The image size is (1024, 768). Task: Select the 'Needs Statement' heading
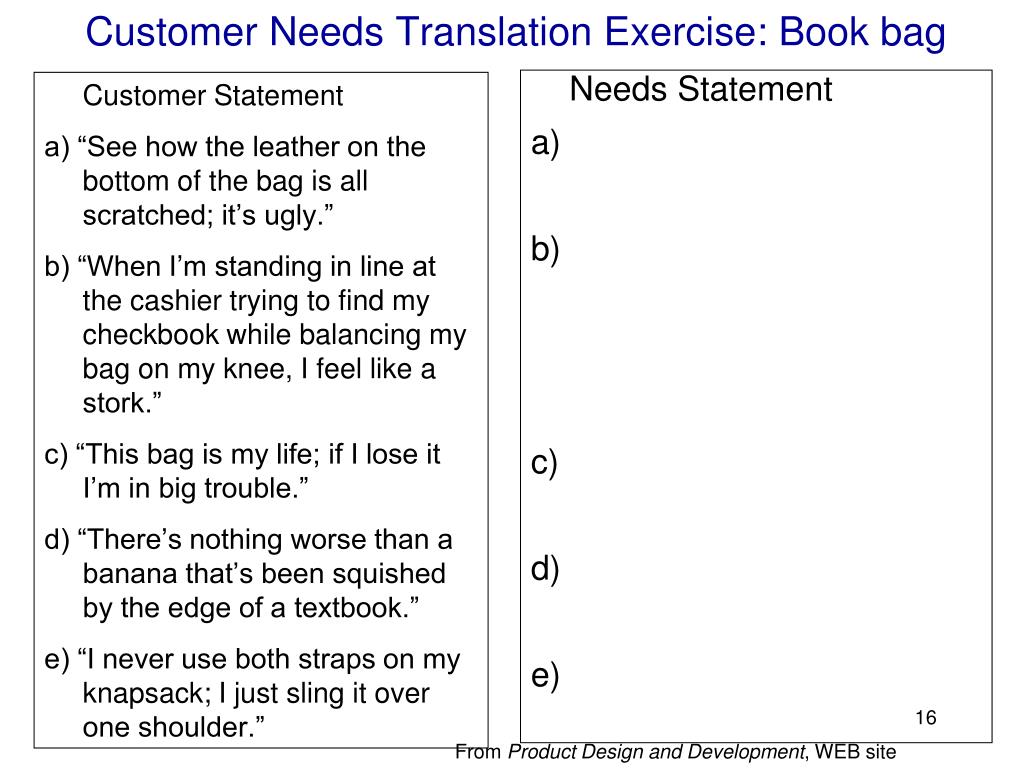(x=700, y=88)
